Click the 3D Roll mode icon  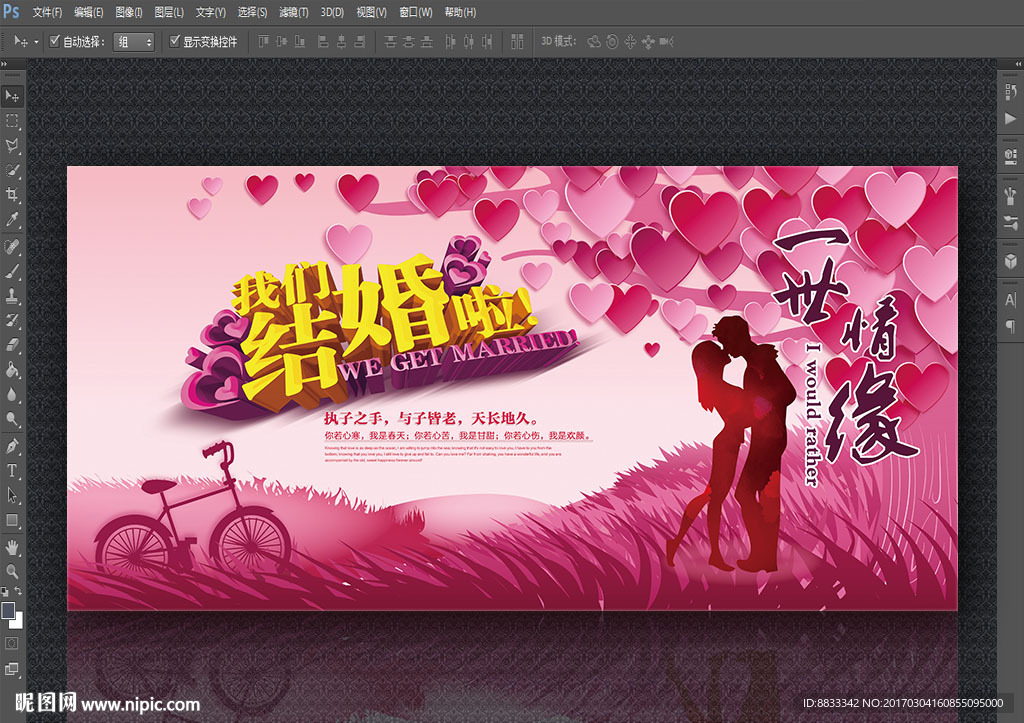tap(612, 42)
